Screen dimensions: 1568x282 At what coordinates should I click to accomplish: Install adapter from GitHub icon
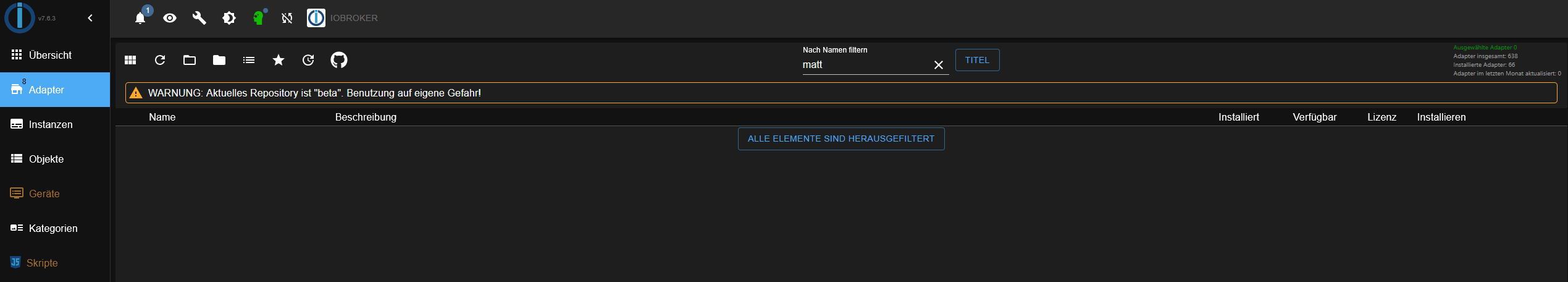click(x=339, y=60)
